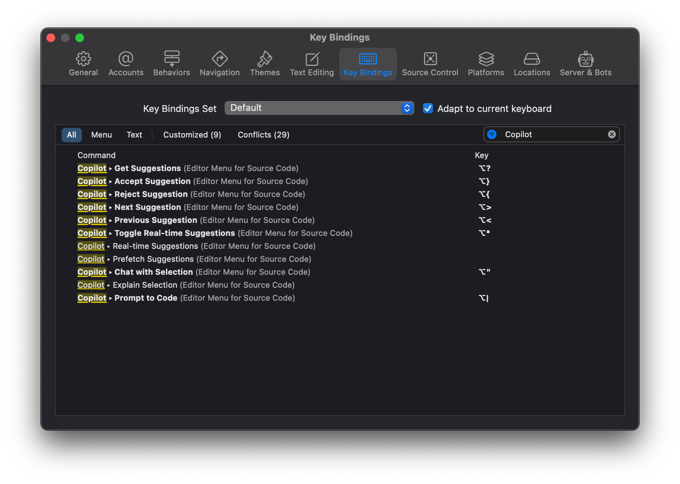Filter by Text key bindings
Viewport: 680px width, 484px height.
coord(134,135)
